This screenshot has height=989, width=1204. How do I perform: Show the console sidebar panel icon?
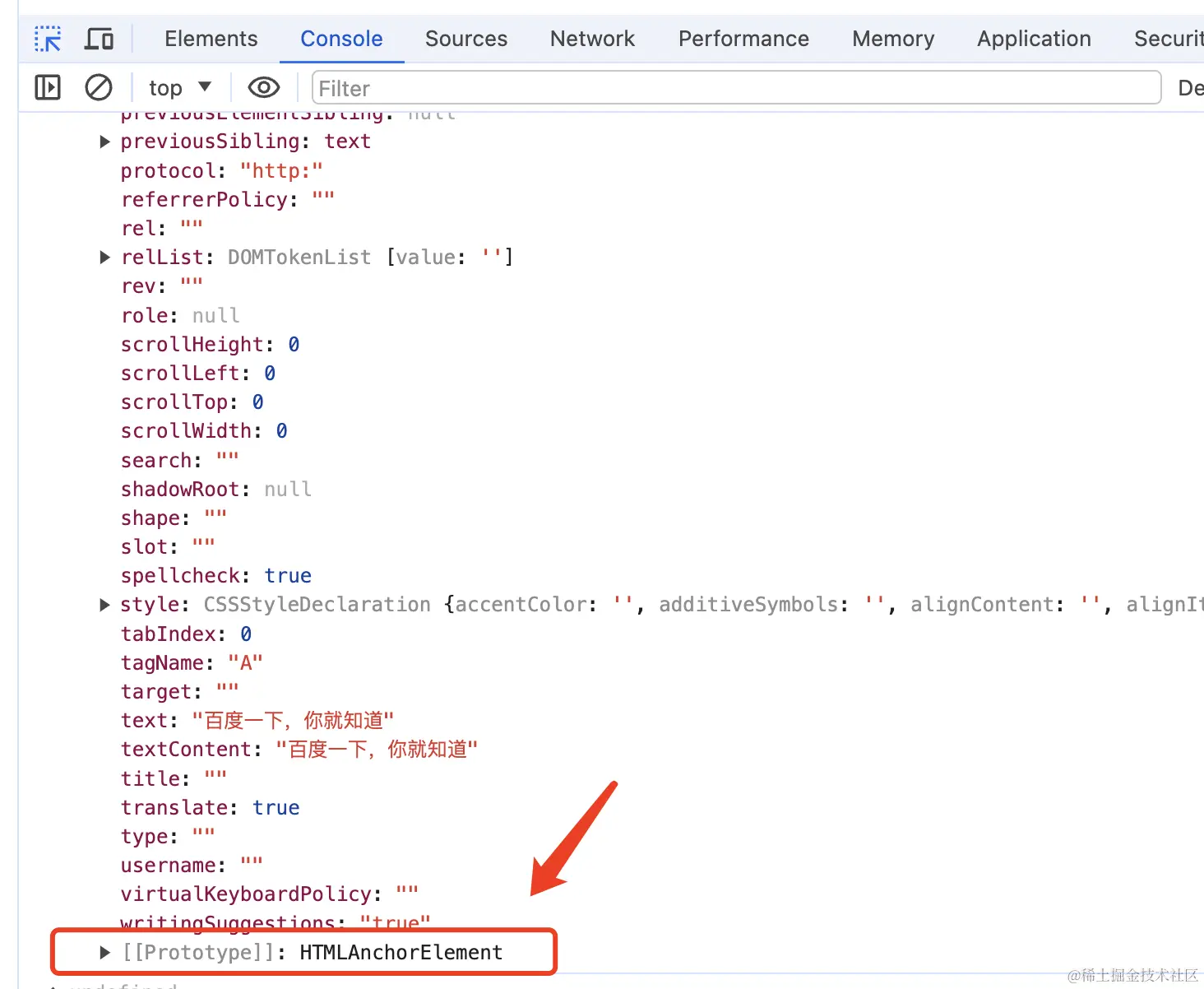[48, 87]
